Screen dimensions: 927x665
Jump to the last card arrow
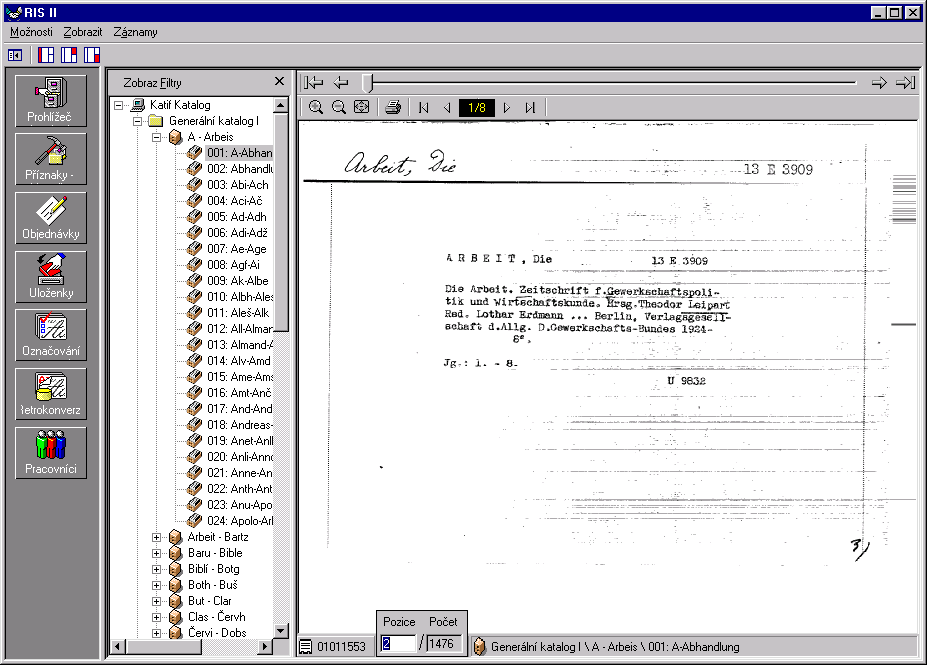pos(905,83)
